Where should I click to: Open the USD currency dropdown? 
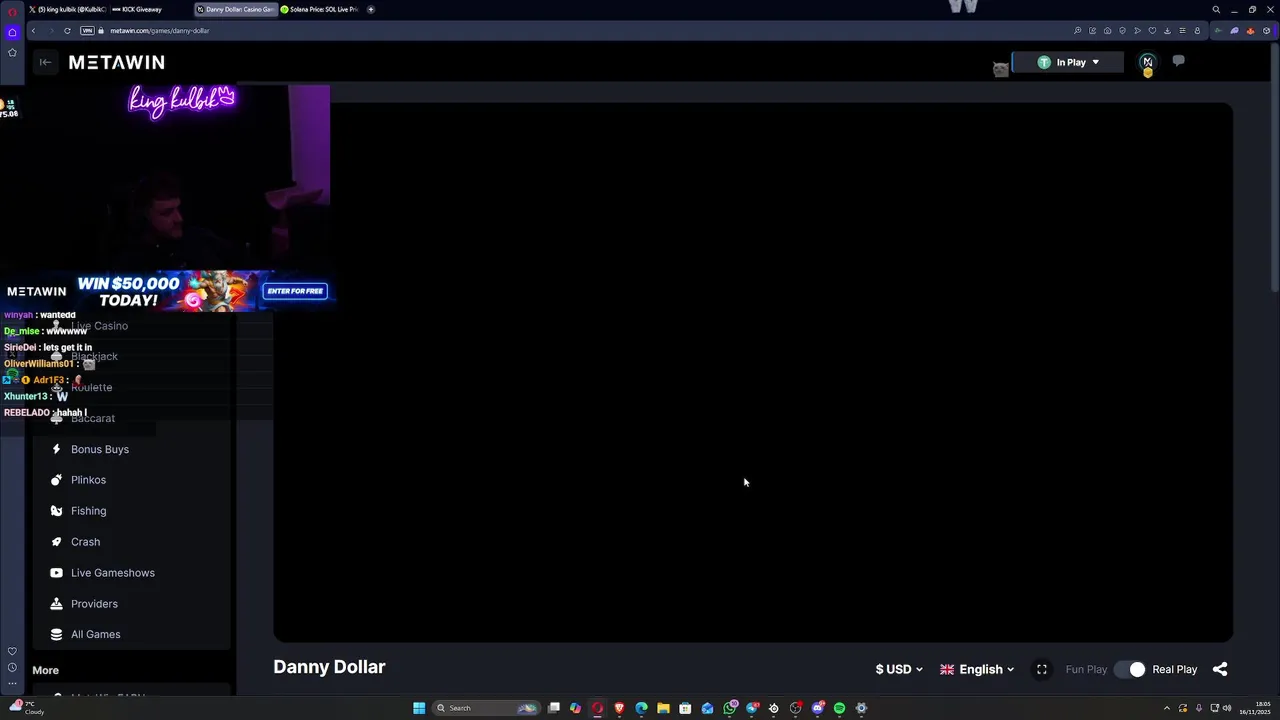(x=899, y=669)
